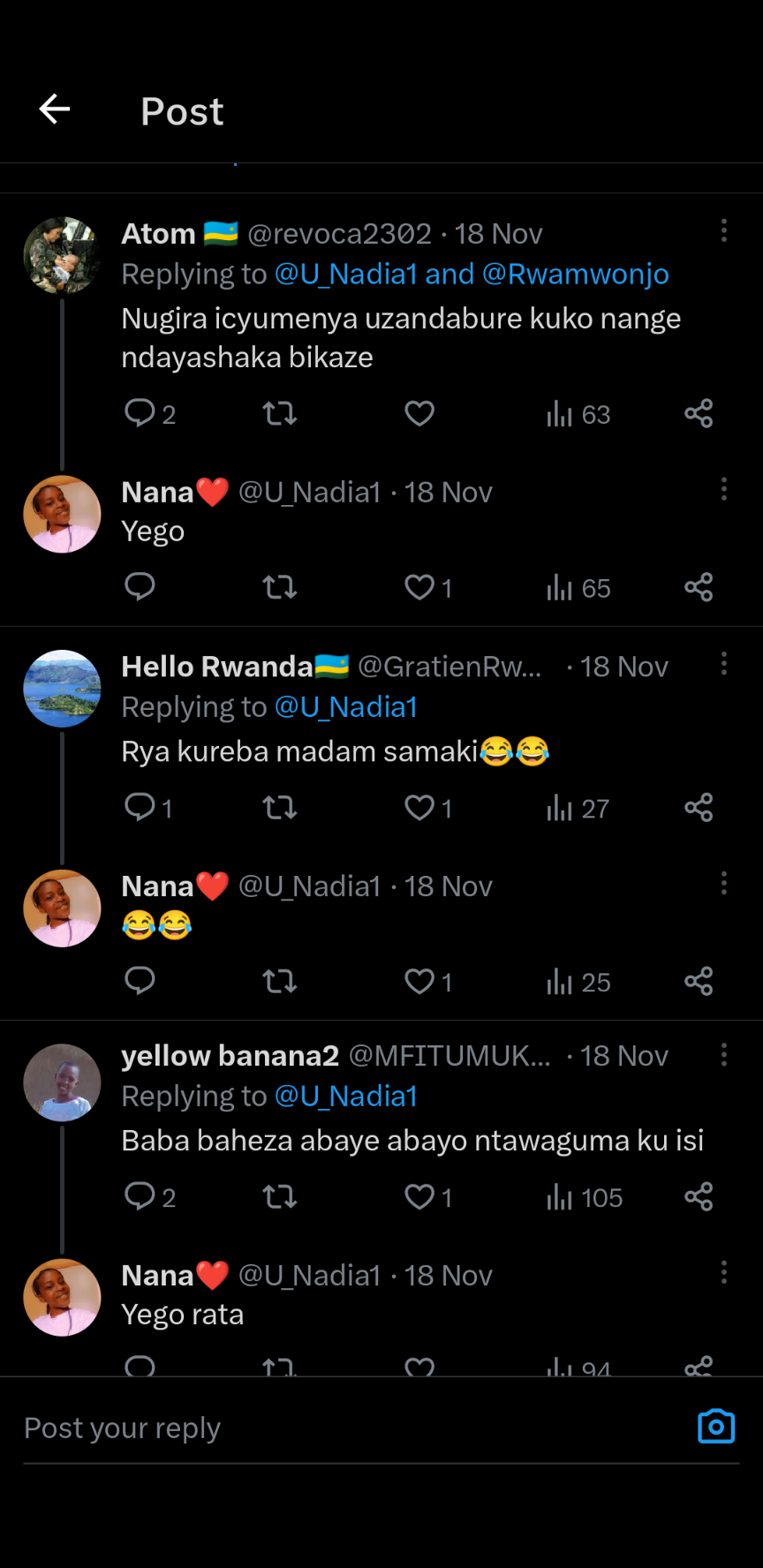The width and height of the screenshot is (763, 1568).
Task: Open yellow banana2's profile name
Action: 230,1056
